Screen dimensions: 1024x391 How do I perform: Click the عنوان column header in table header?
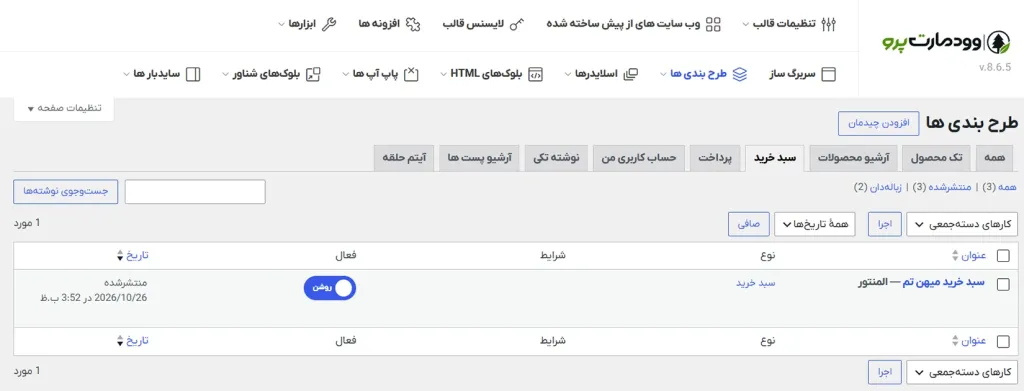point(974,255)
